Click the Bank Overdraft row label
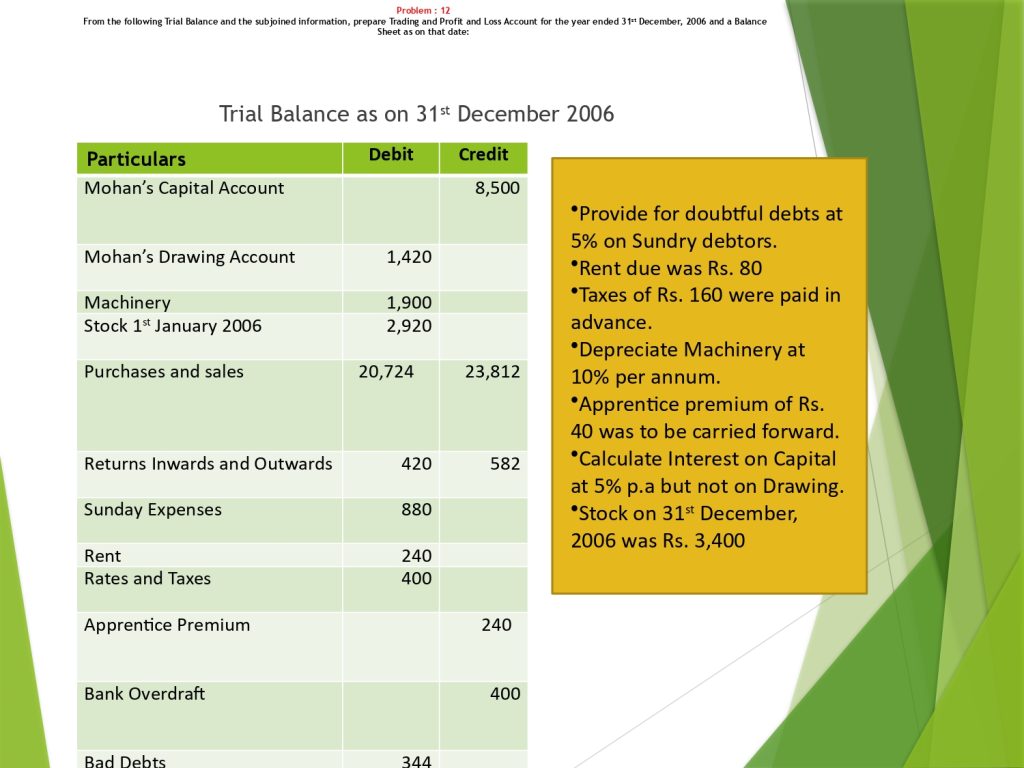The height and width of the screenshot is (768, 1024). click(144, 693)
